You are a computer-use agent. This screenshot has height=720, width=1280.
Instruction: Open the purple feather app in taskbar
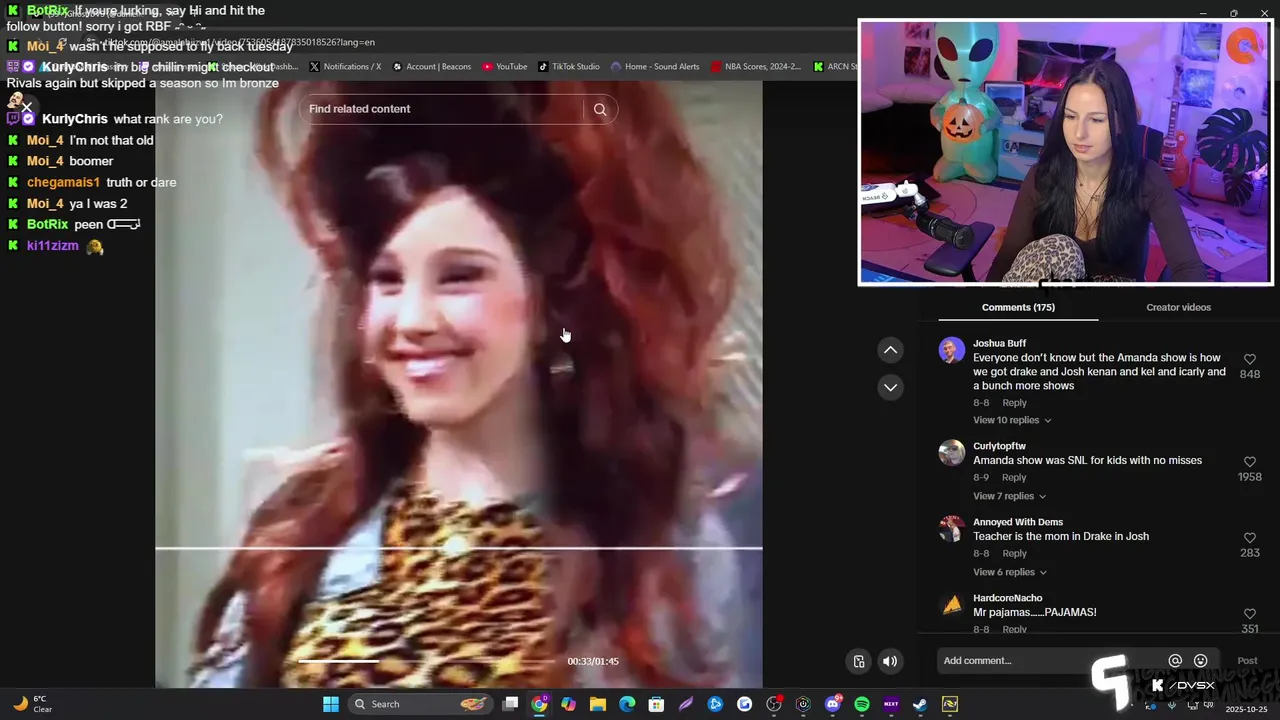(686, 704)
